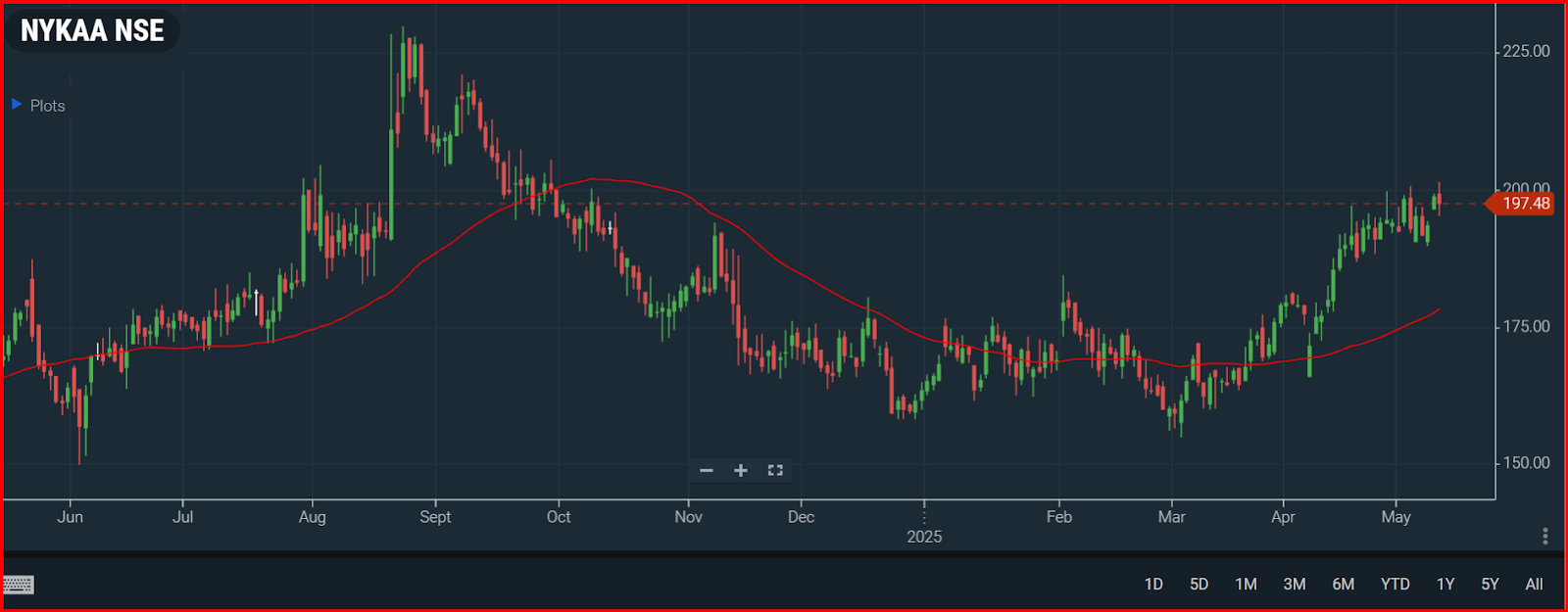The width and height of the screenshot is (1568, 612).
Task: Switch to the 1M time range
Action: click(x=1246, y=585)
